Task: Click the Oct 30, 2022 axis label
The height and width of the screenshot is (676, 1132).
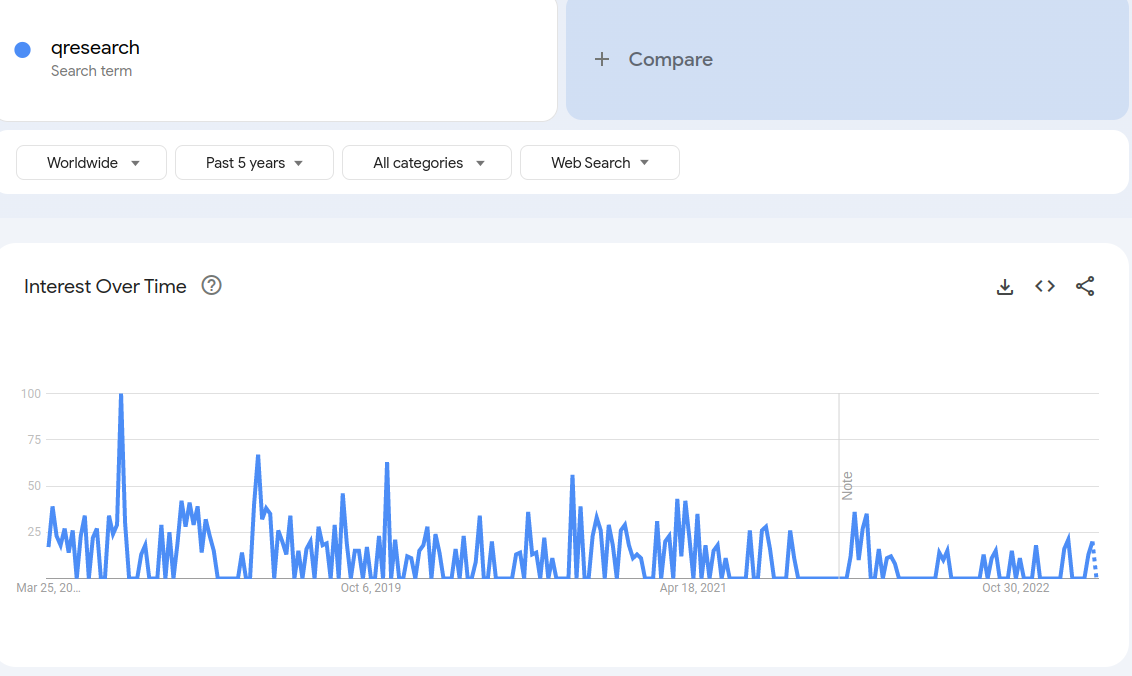Action: (x=1015, y=588)
